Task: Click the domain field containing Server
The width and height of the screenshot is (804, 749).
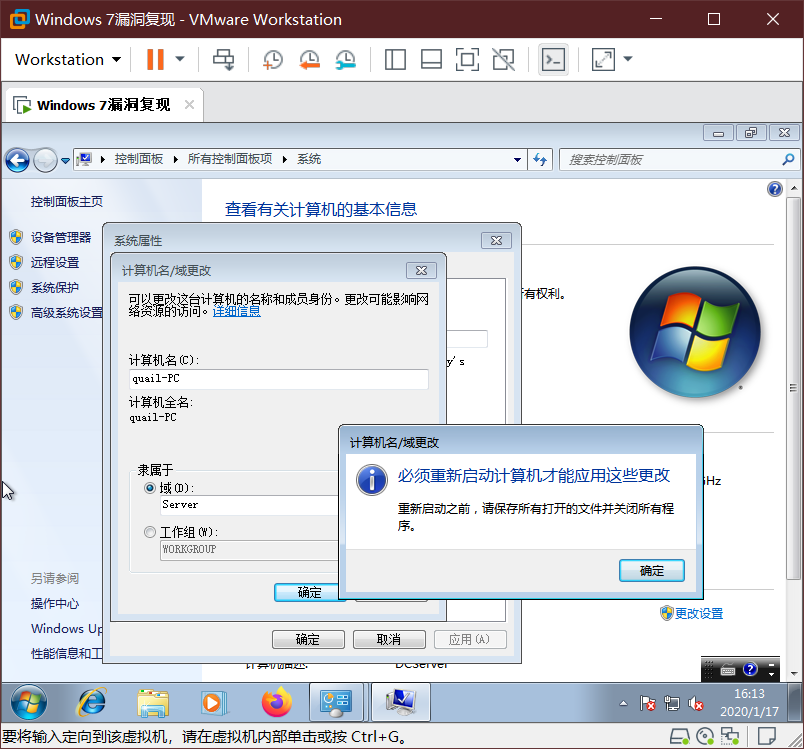Action: tap(249, 505)
